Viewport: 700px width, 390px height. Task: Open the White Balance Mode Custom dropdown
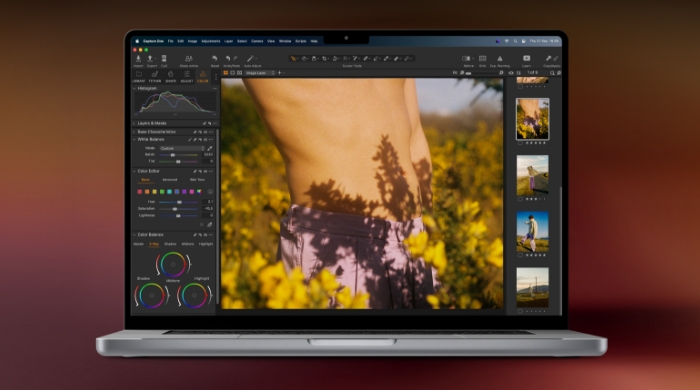coord(182,148)
